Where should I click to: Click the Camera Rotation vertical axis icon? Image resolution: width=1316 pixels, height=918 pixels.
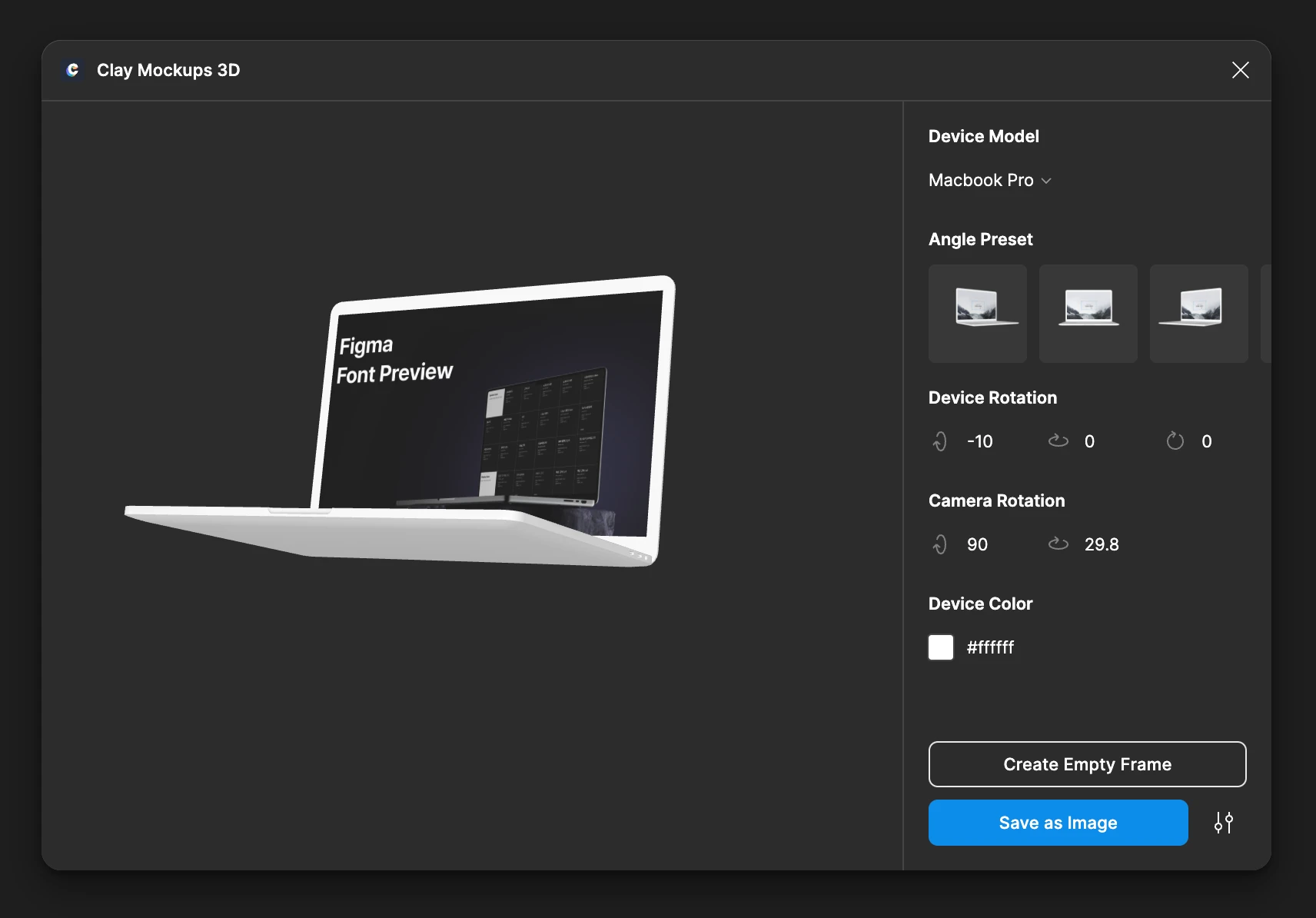tap(939, 544)
